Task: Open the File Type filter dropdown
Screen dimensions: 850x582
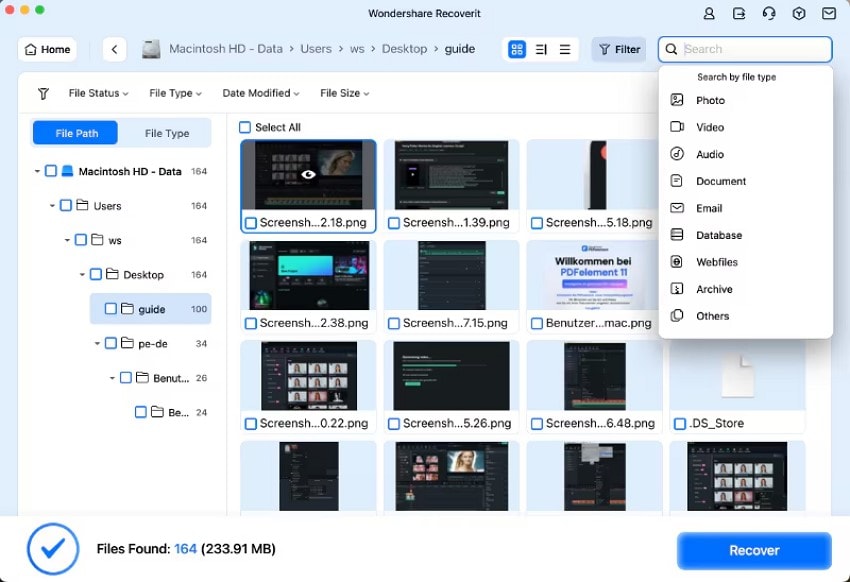Action: 176,93
